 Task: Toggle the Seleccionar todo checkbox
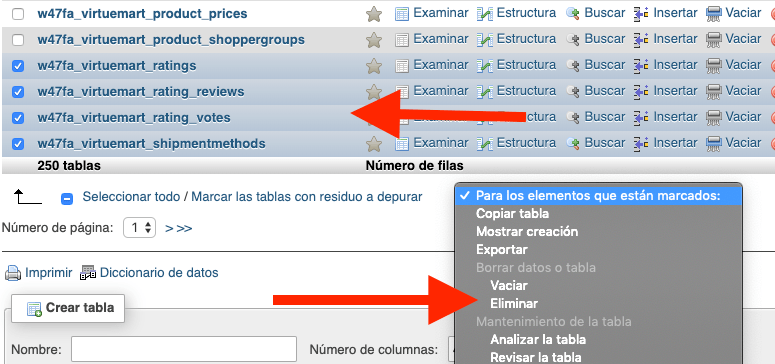[67, 199]
